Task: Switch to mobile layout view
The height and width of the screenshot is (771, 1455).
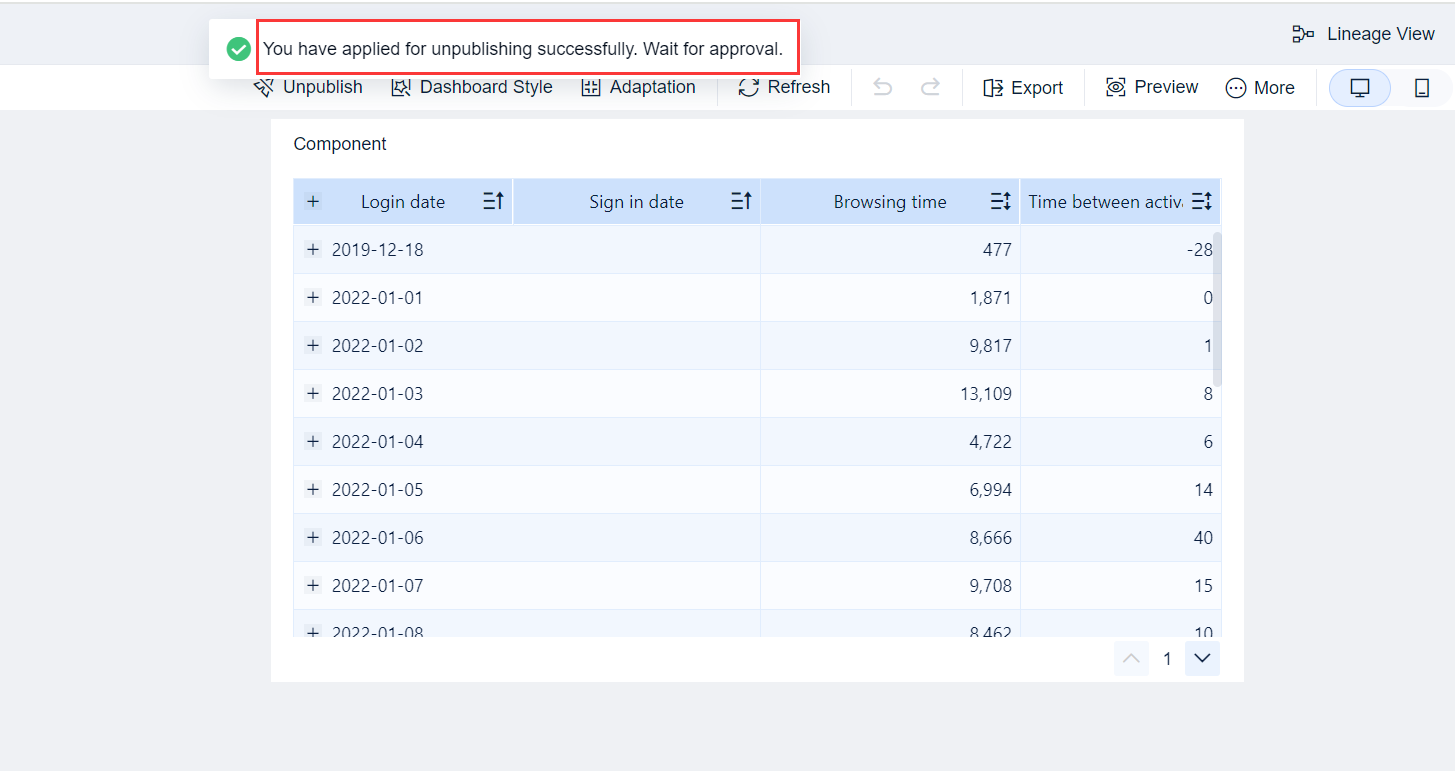Action: click(1421, 88)
